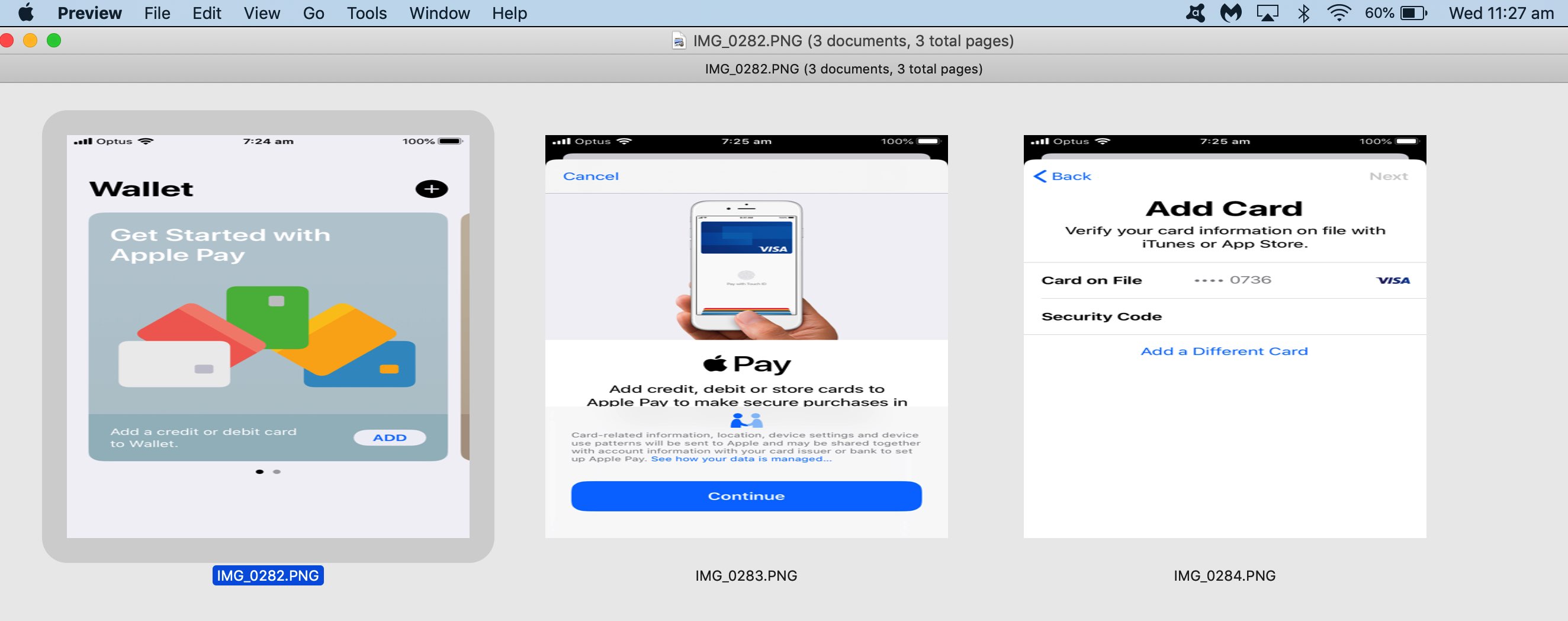This screenshot has height=621, width=1568.
Task: Click the Apple Pay logo heading
Action: pos(746,363)
